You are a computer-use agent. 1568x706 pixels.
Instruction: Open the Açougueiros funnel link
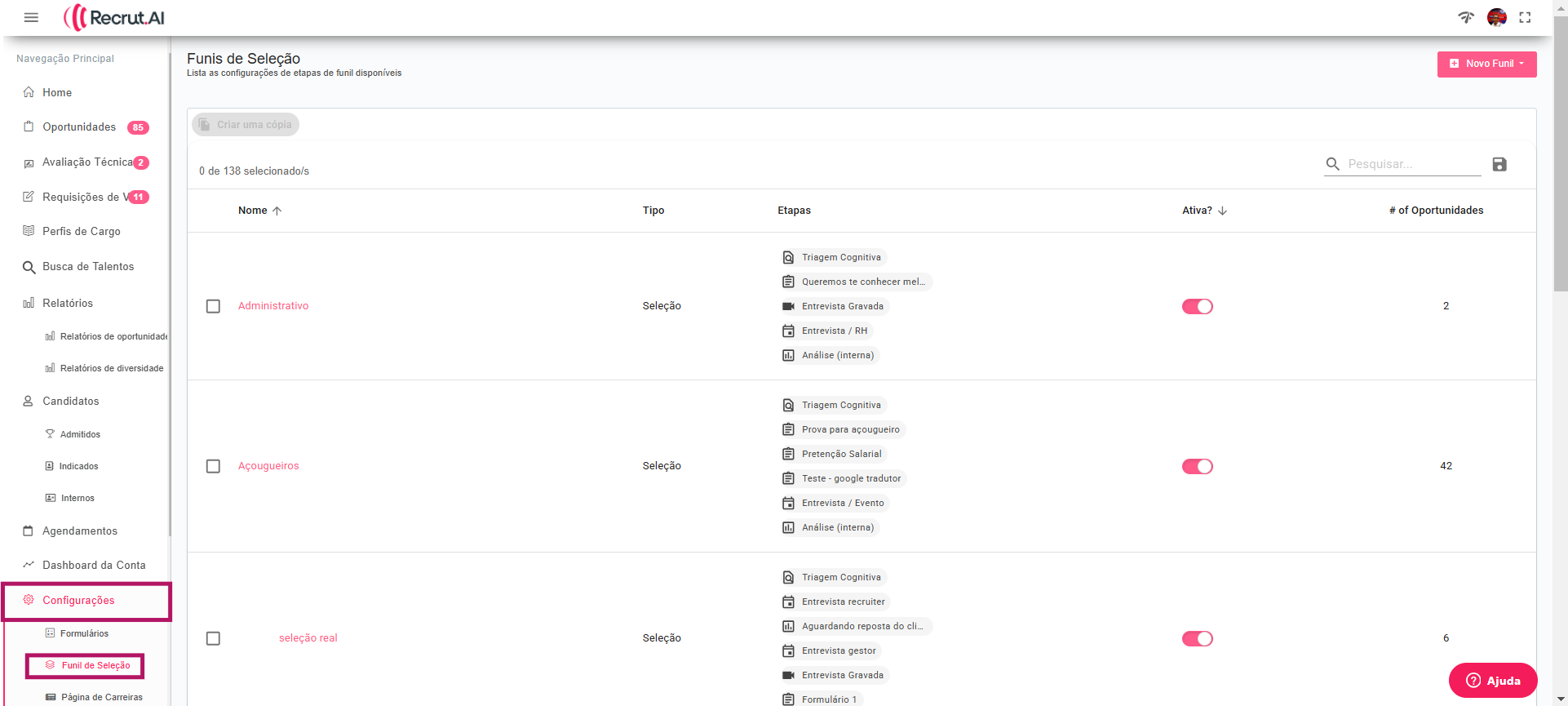268,466
